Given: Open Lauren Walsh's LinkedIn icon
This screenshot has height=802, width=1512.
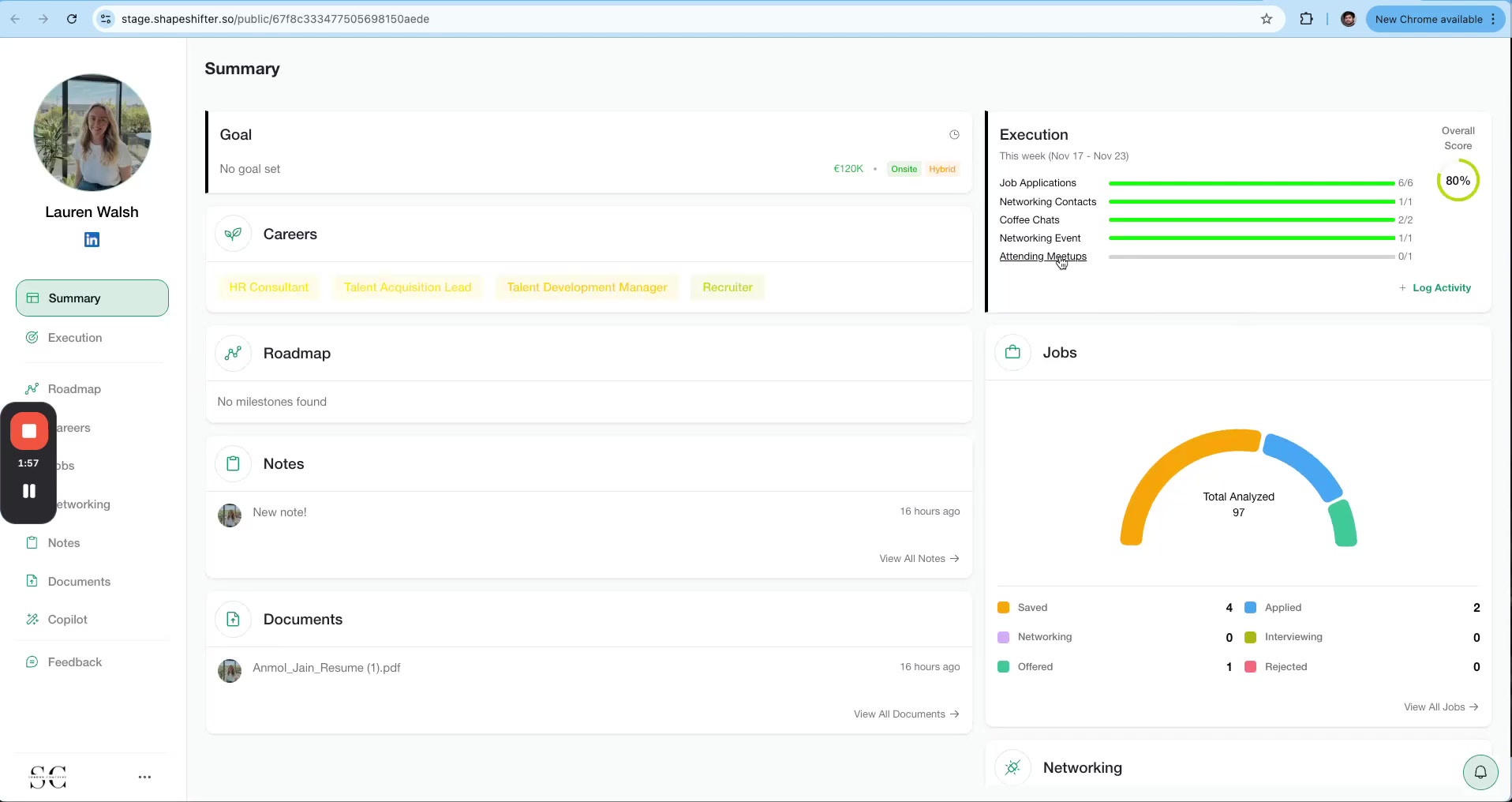Looking at the screenshot, I should [x=91, y=239].
